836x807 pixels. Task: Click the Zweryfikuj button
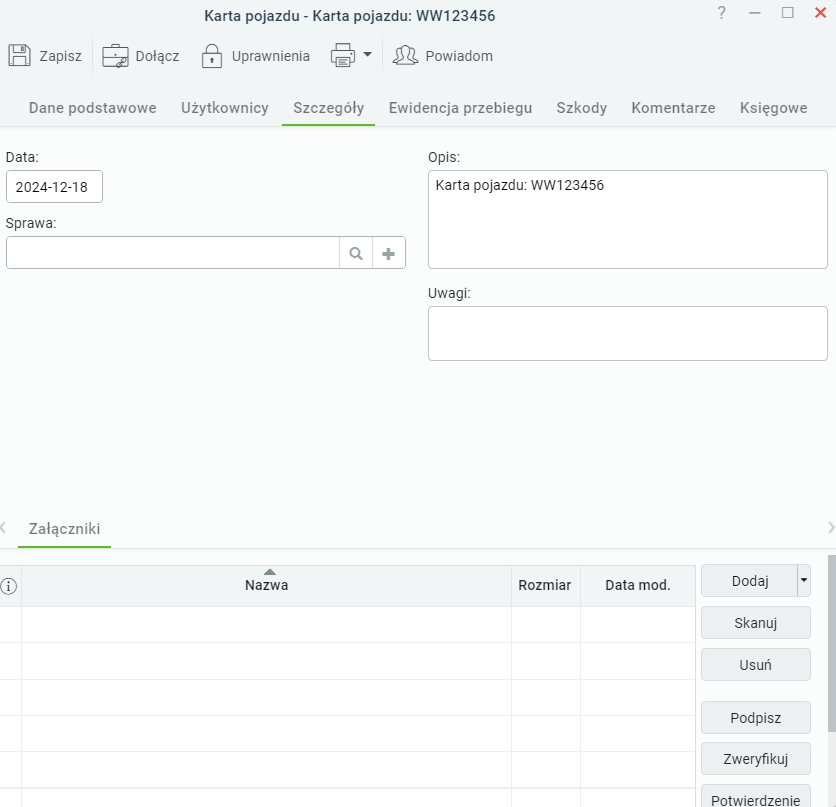point(755,758)
